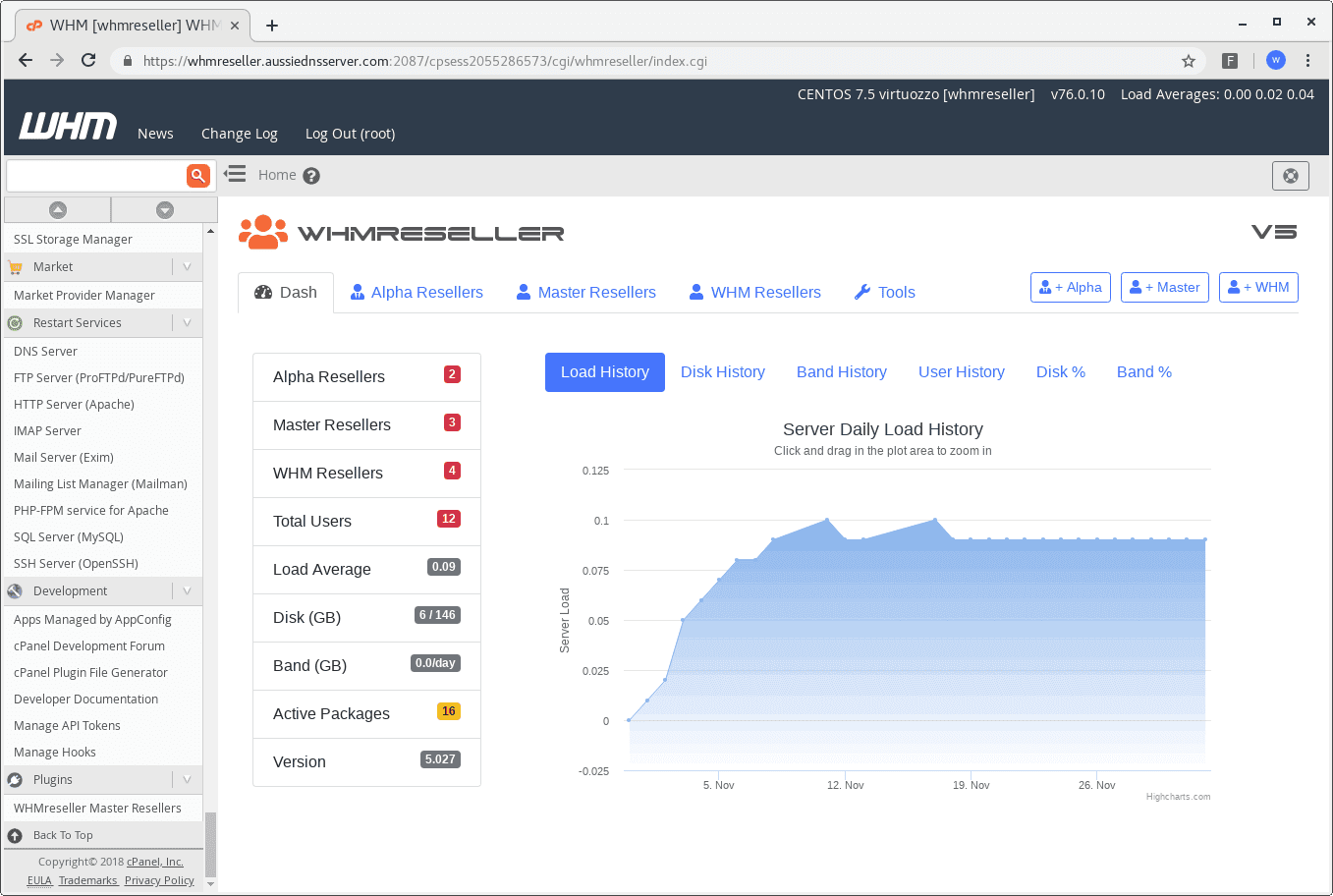Viewport: 1333px width, 896px height.
Task: Open the Tools tab
Action: coord(884,292)
